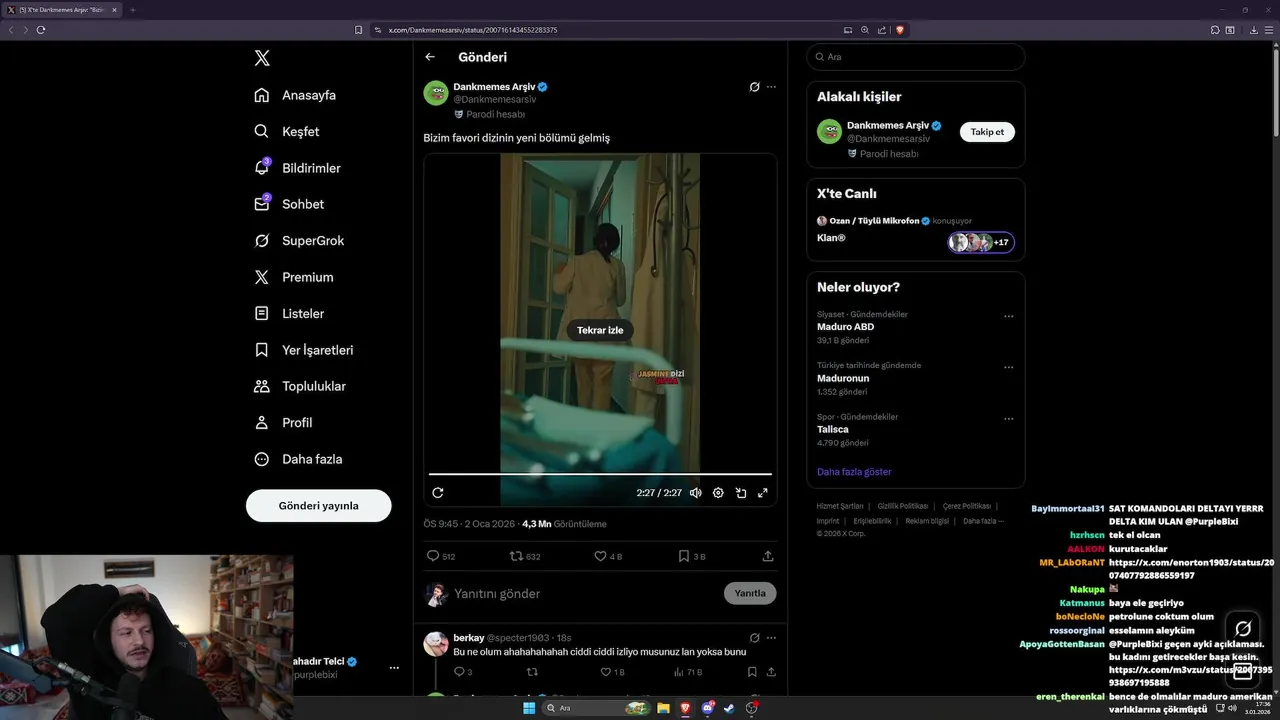This screenshot has height=720, width=1280.
Task: View analytics of berkay's reply, 71 B
Action: coord(688,672)
